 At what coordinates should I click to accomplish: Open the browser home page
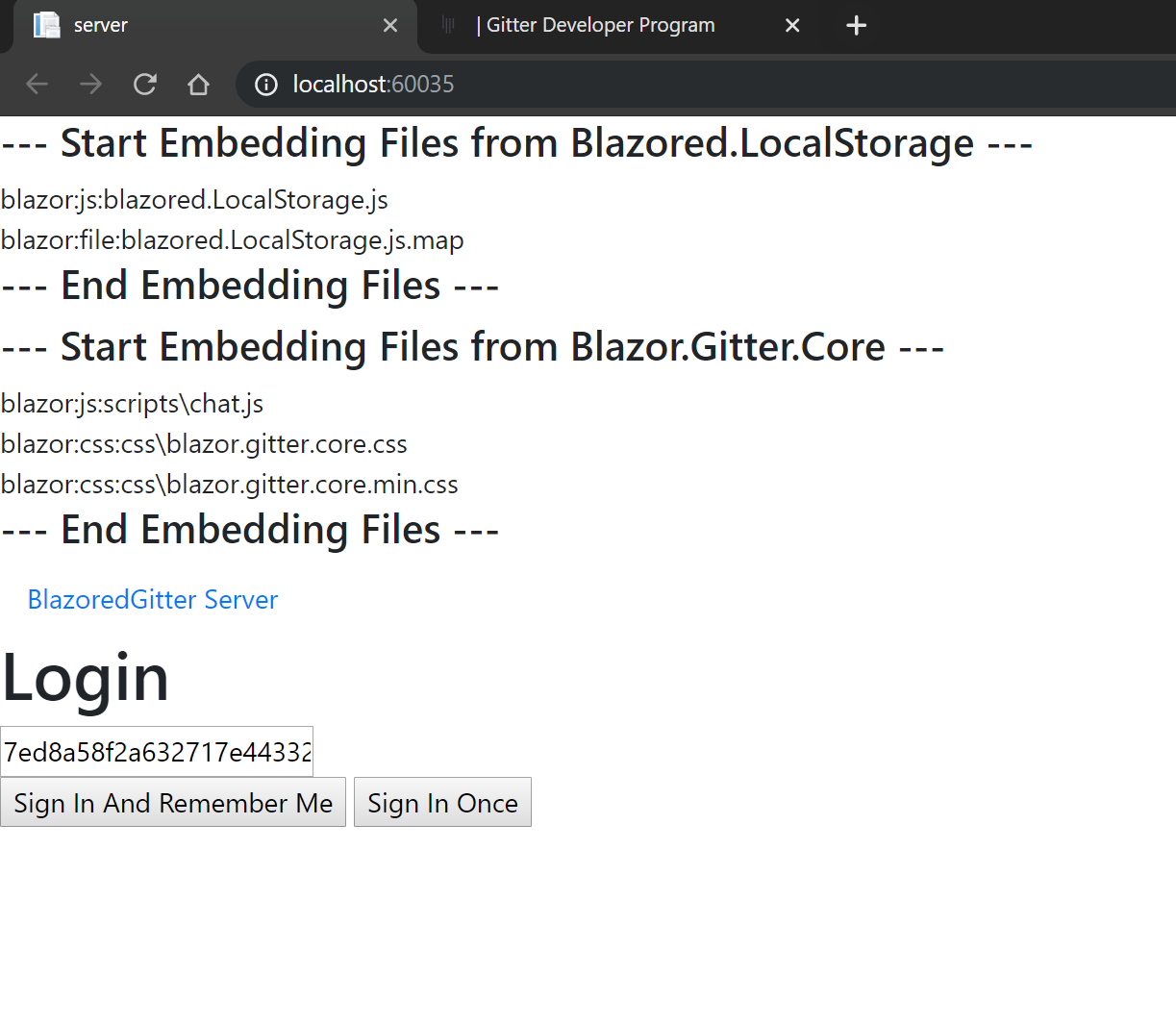(x=198, y=85)
